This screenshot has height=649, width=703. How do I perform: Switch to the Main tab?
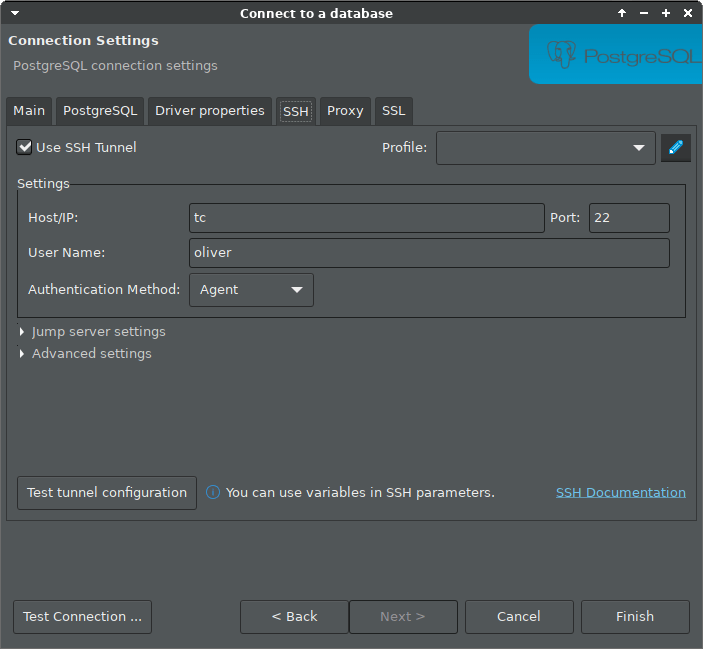pyautogui.click(x=29, y=110)
